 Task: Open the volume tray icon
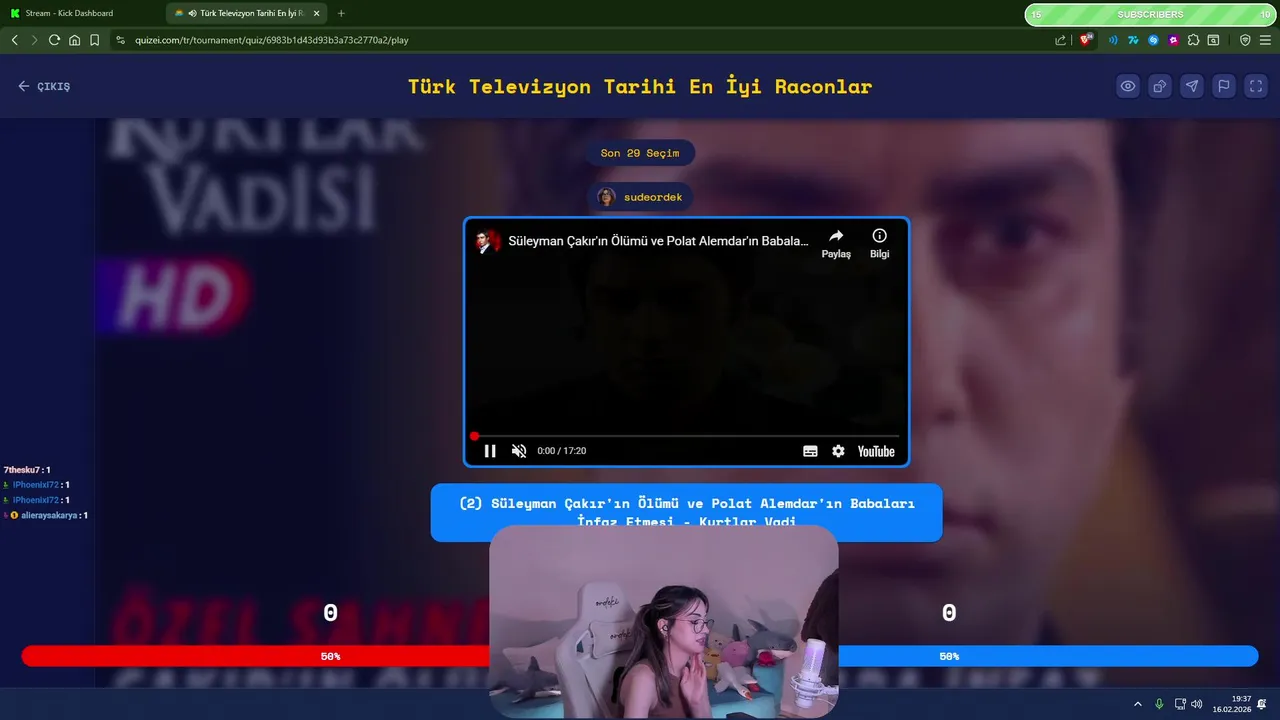[1197, 704]
